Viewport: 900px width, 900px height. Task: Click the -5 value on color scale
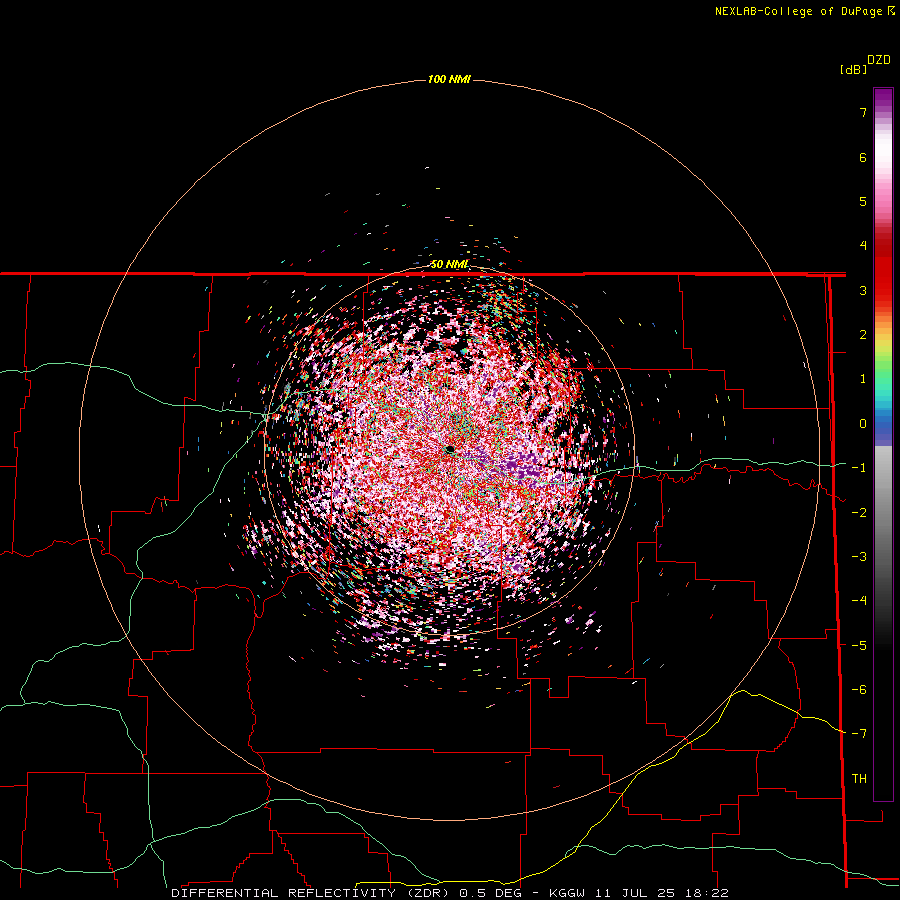click(859, 646)
